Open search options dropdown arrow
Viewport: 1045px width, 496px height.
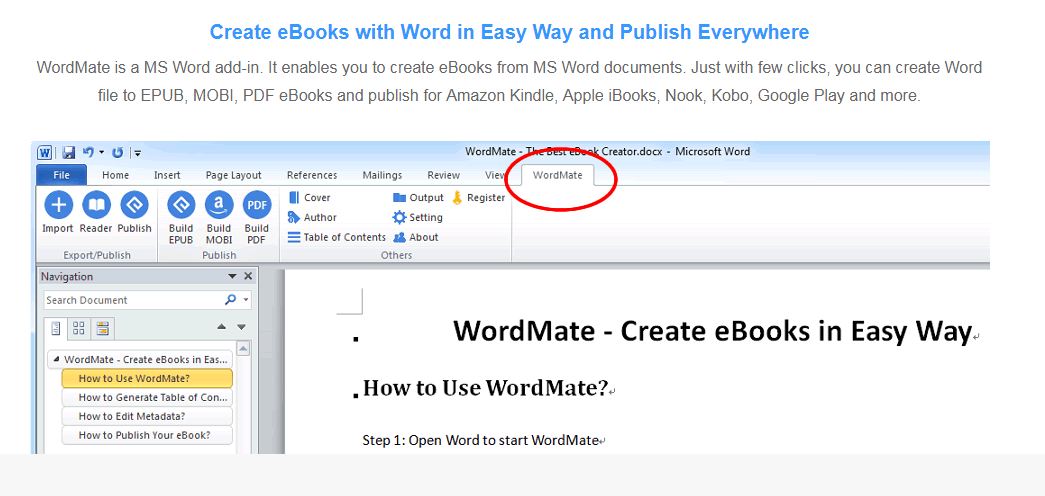[x=246, y=300]
